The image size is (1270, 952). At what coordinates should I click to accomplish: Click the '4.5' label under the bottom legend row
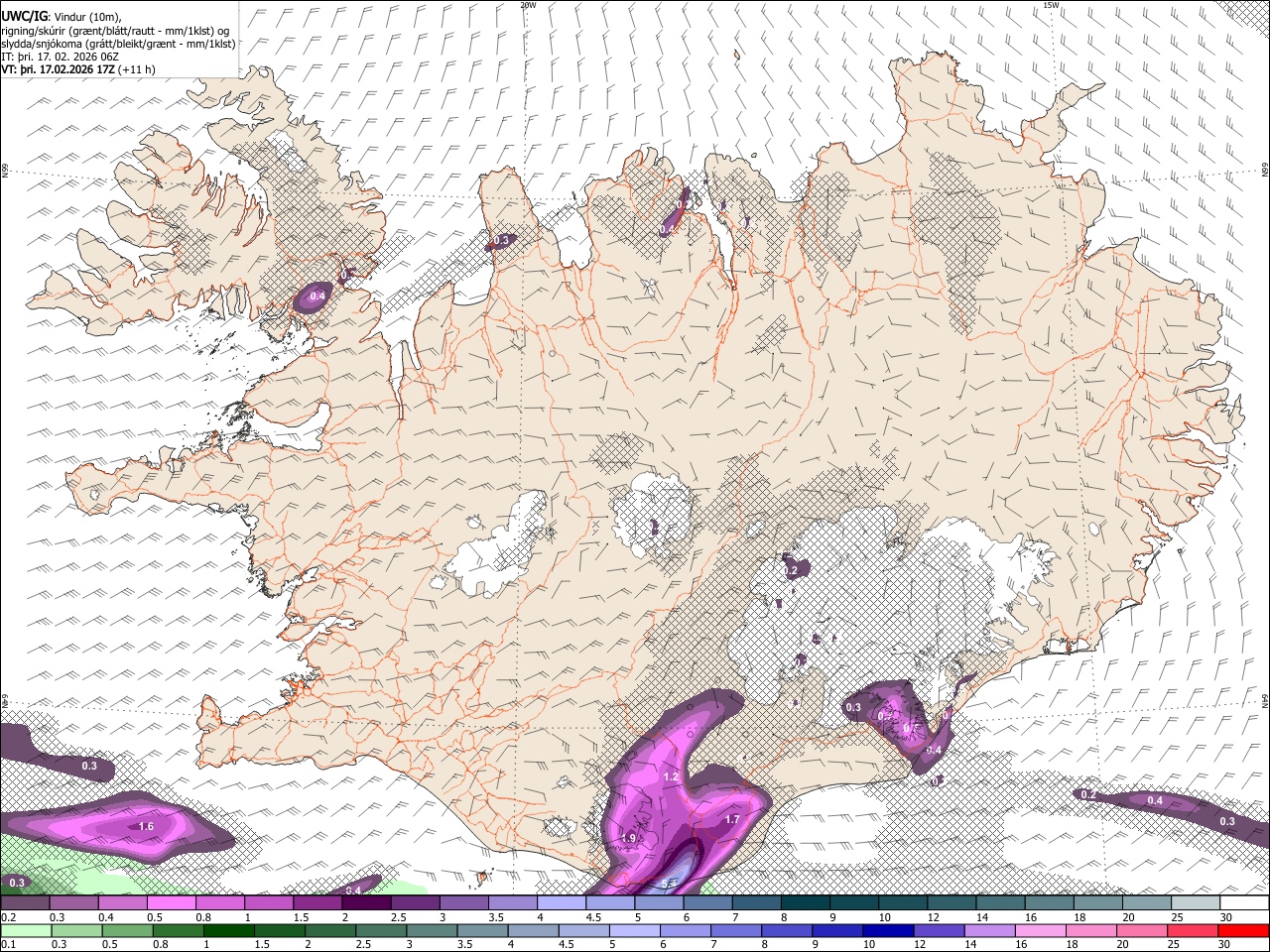(567, 944)
